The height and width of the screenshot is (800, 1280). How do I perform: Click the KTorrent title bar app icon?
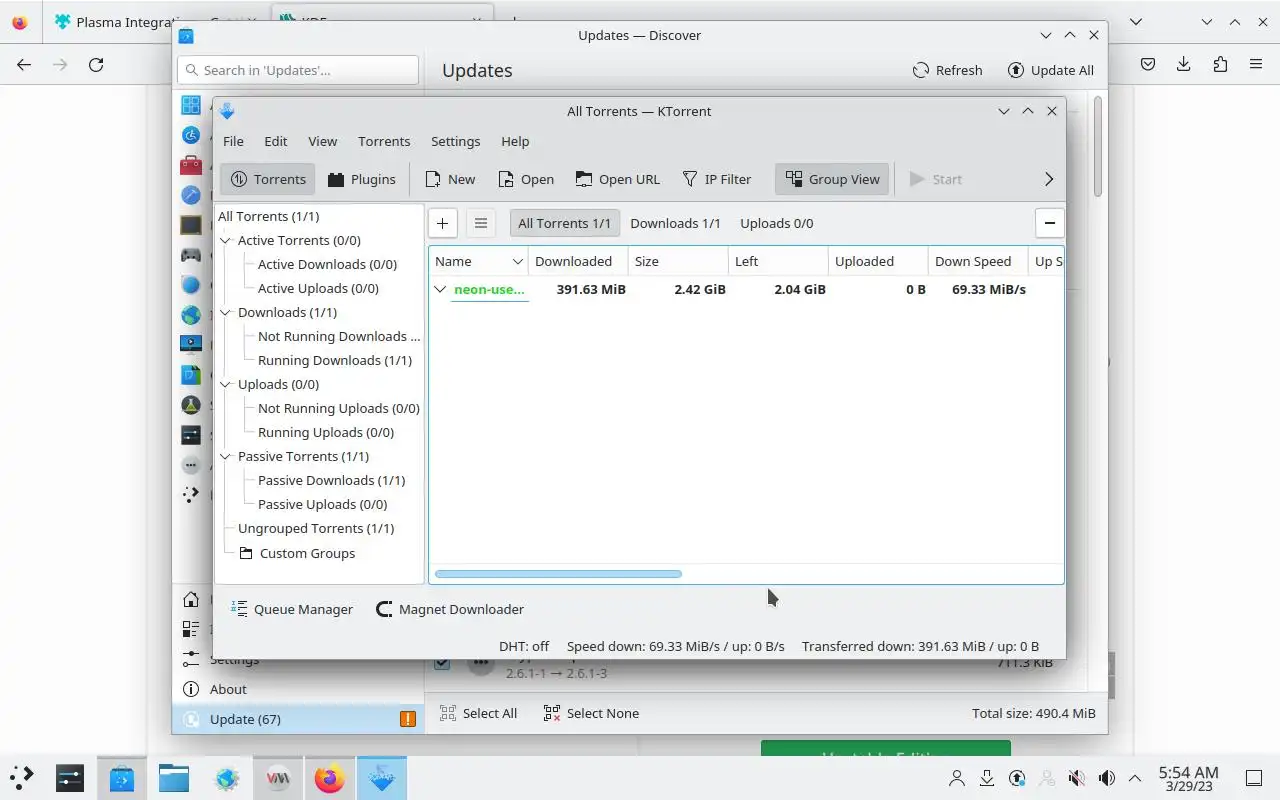pos(227,111)
